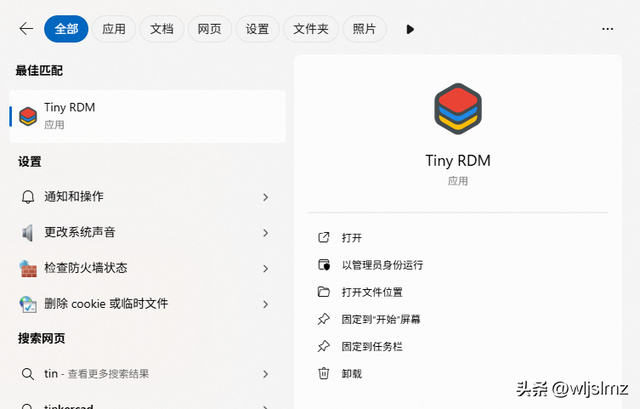Click the folder icon for 打开文件位置
The width and height of the screenshot is (640, 409).
click(324, 292)
